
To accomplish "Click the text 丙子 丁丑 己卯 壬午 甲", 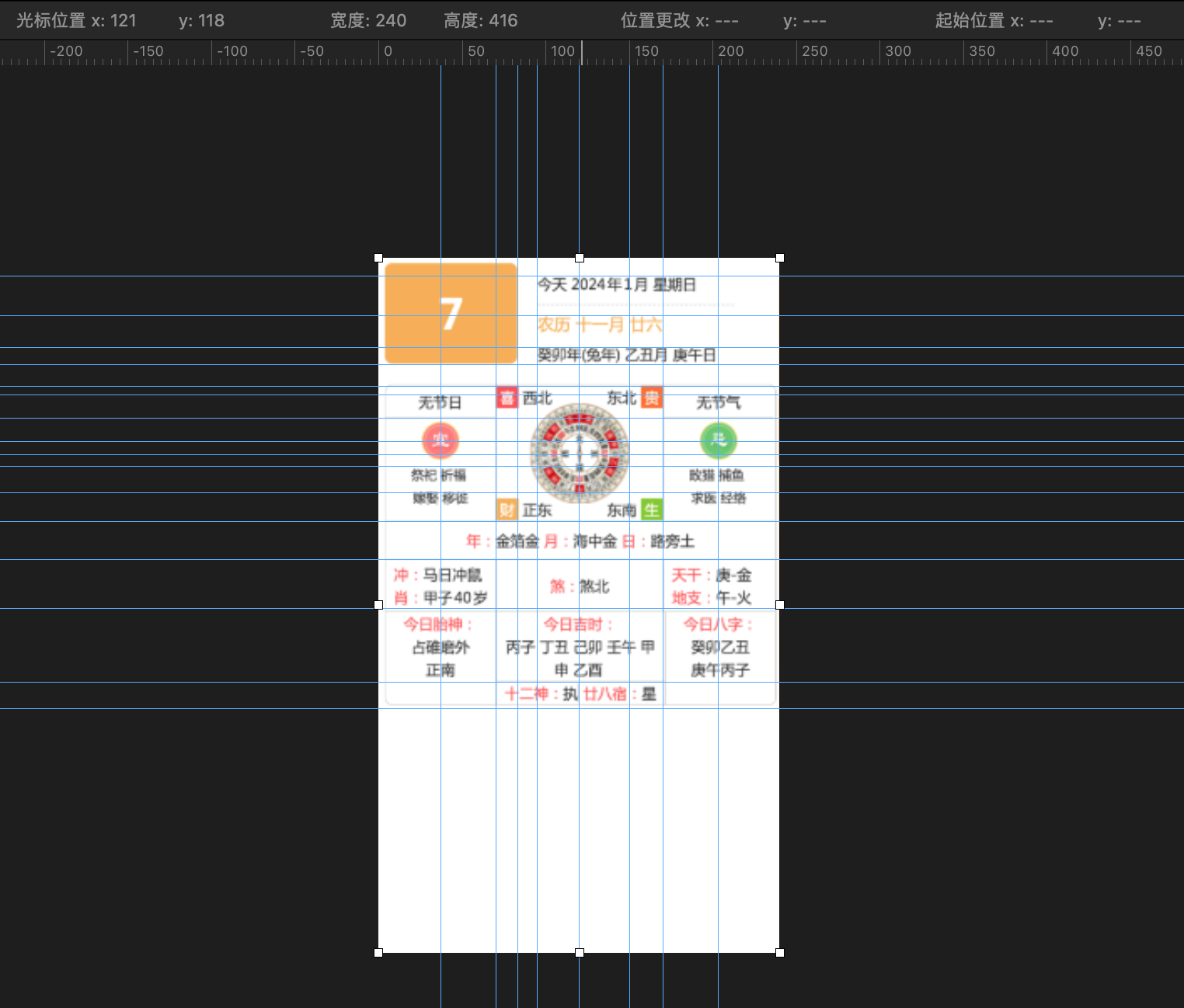I will [x=580, y=647].
